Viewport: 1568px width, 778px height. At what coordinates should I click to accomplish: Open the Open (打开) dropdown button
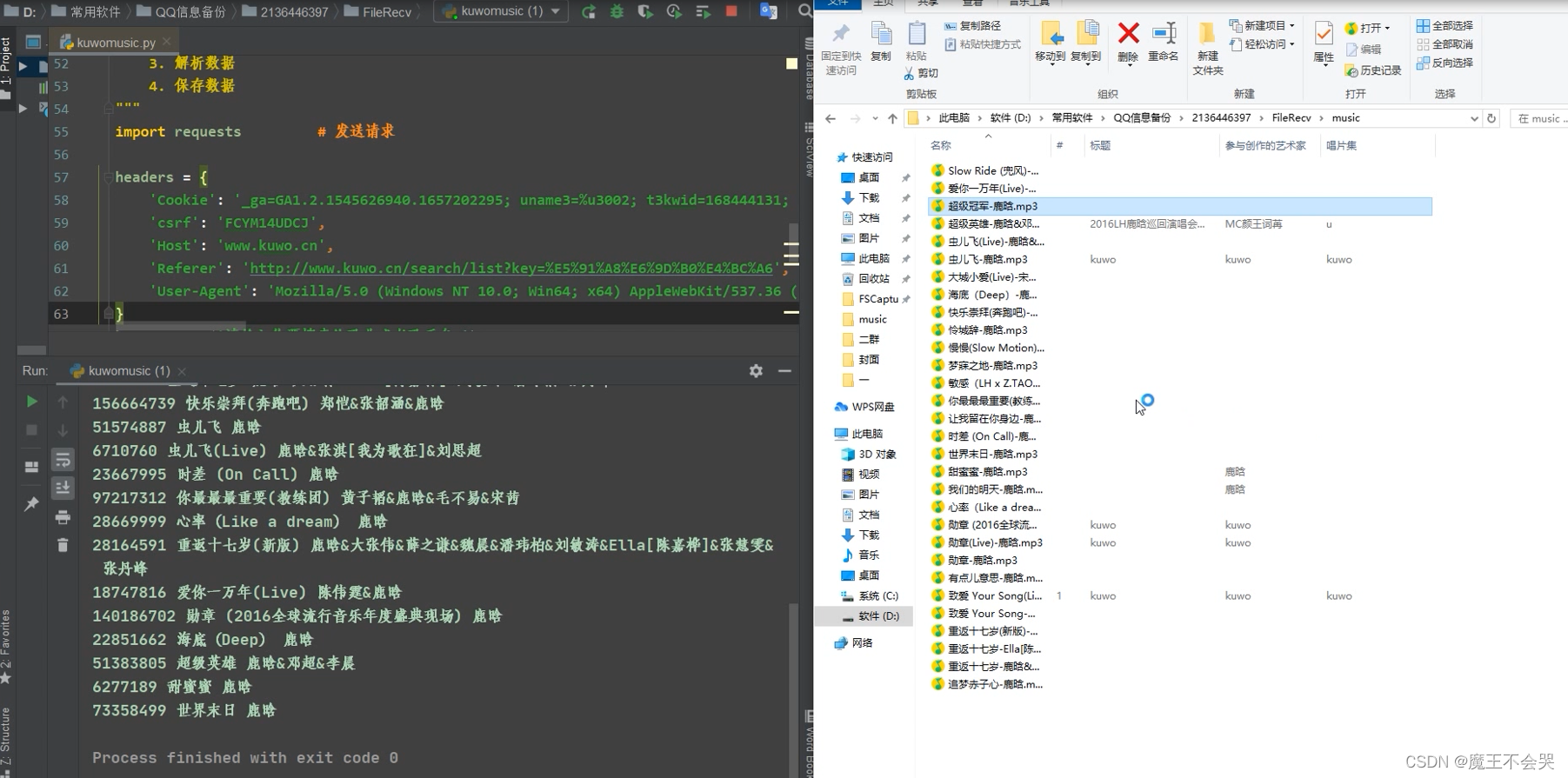pos(1368,28)
